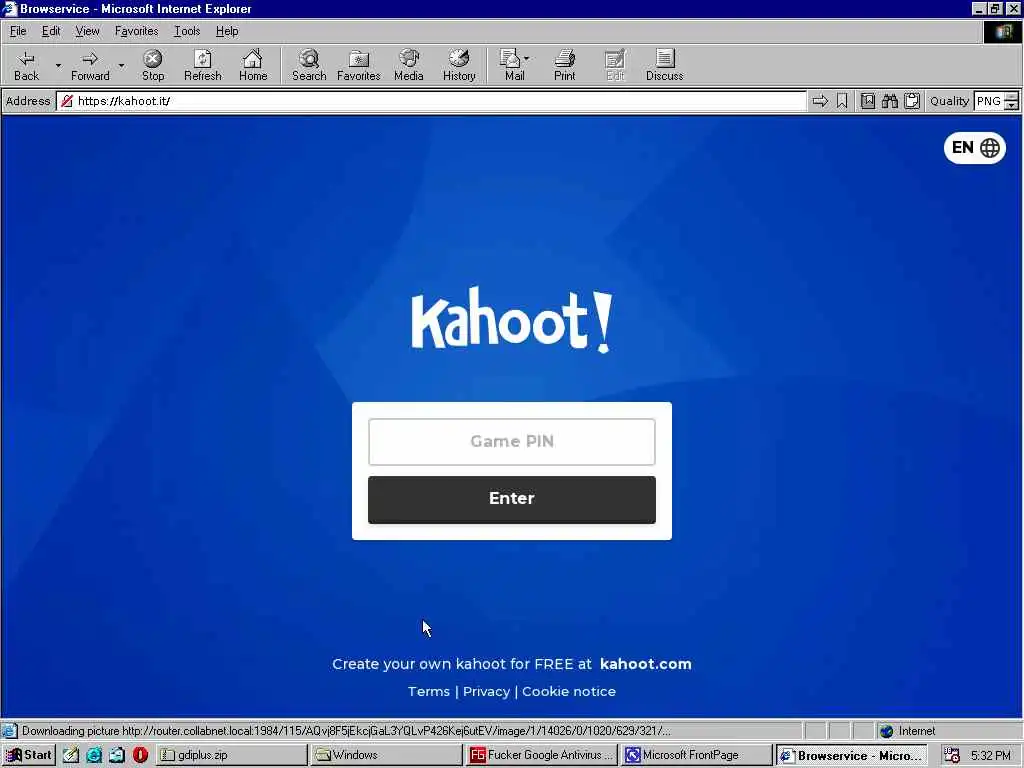The image size is (1024, 768).
Task: Click the system tray scheduler icon
Action: tap(952, 755)
